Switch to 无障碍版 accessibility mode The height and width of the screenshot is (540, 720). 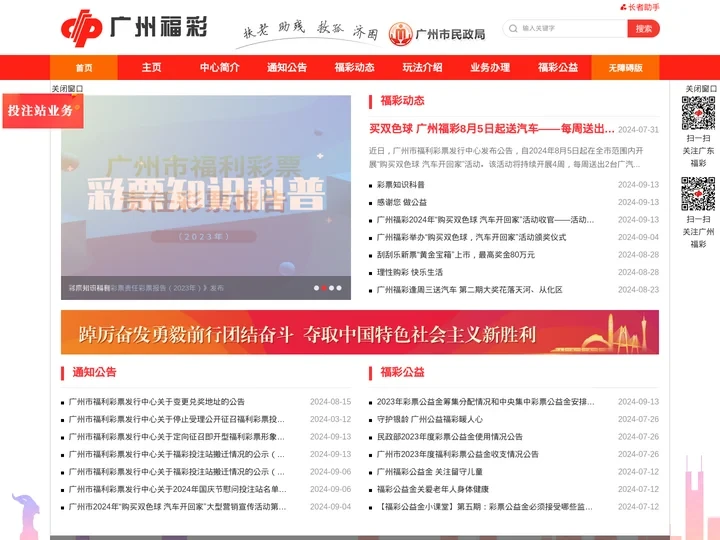click(625, 68)
